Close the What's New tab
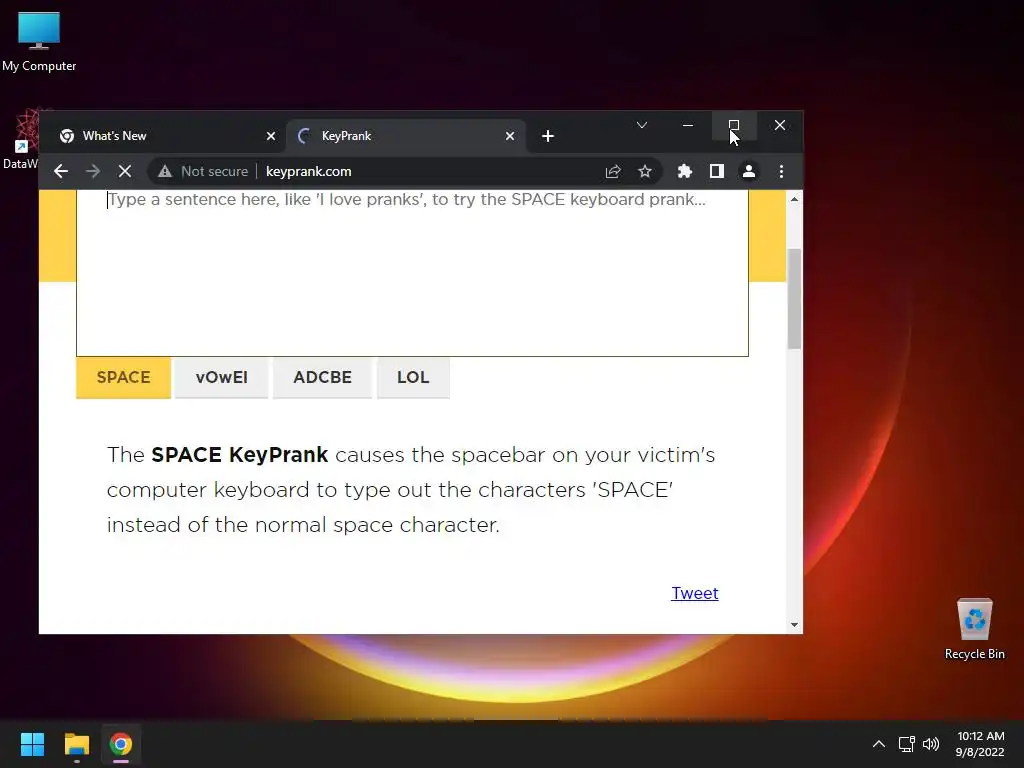Screen dimensions: 1024x768 coord(271,136)
